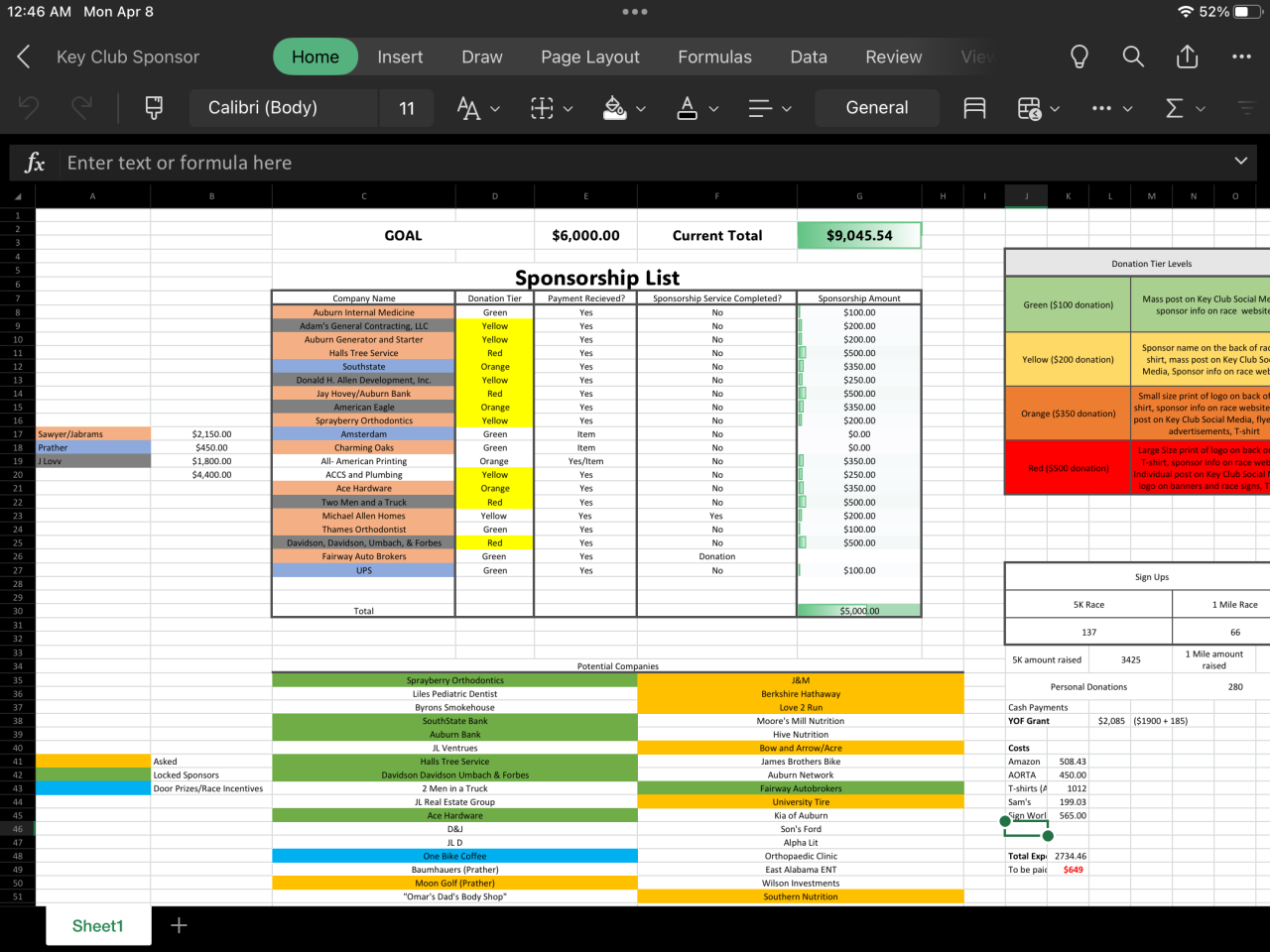Select the format painter brush icon
1270x952 pixels.
(x=154, y=108)
